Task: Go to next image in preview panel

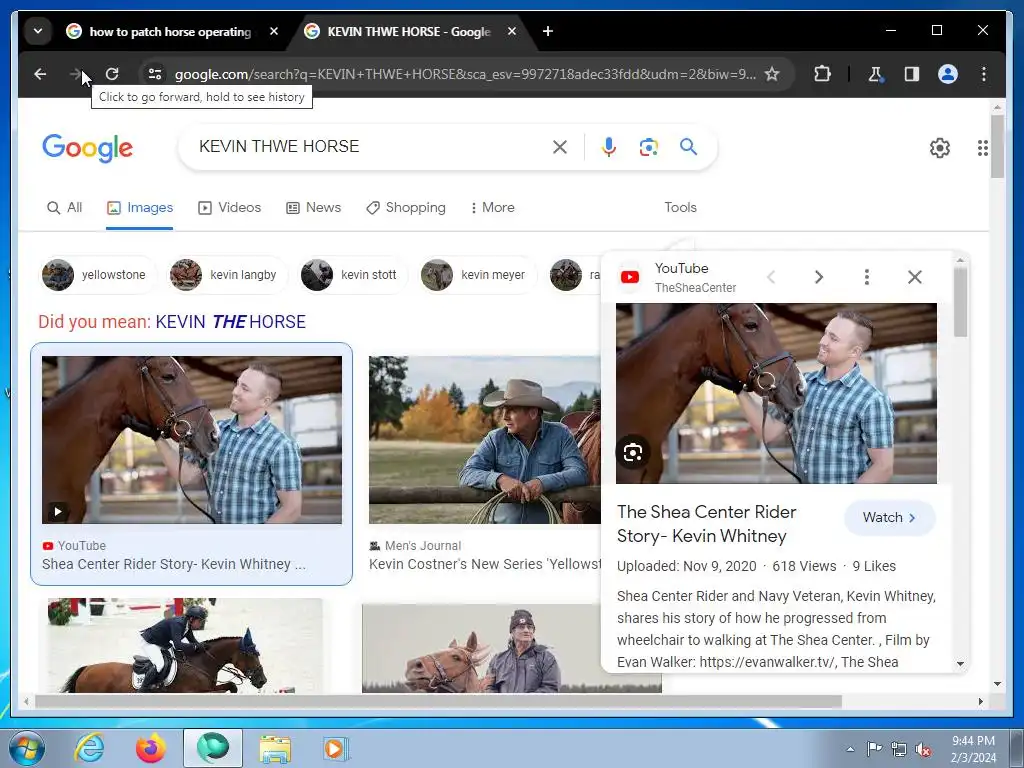Action: coord(818,277)
